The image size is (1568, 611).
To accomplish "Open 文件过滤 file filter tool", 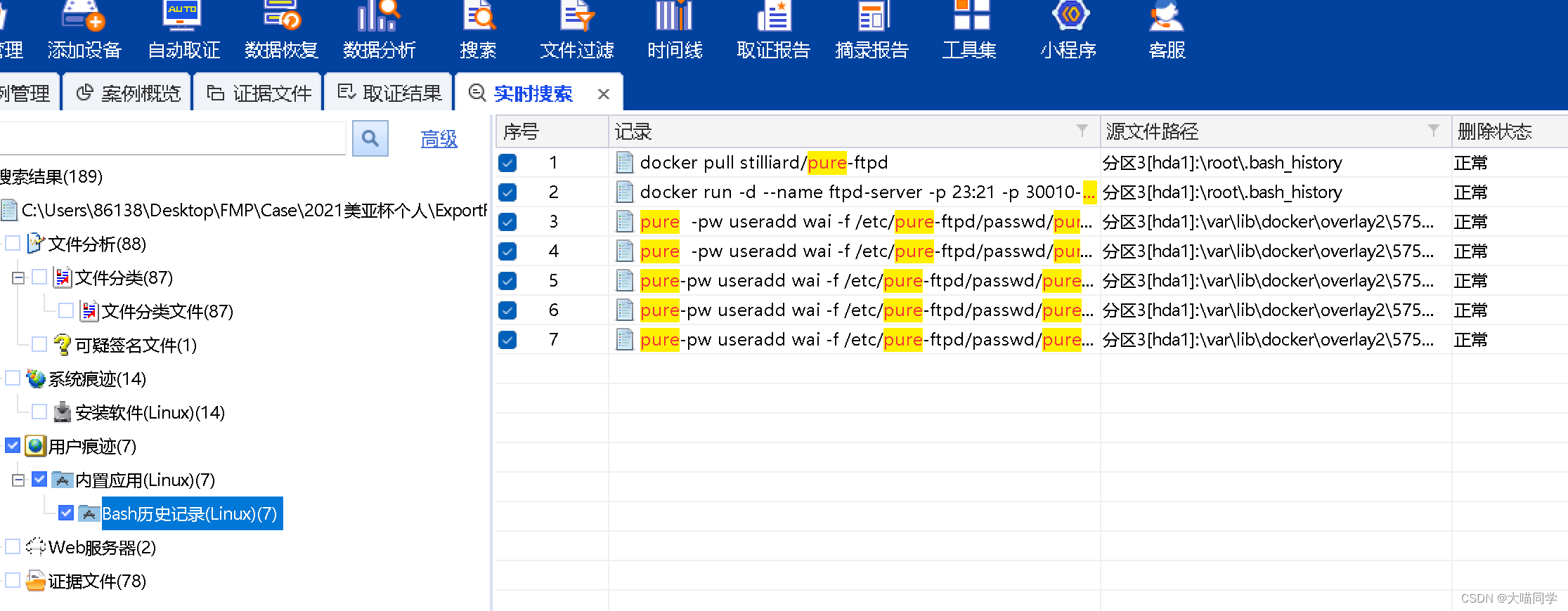I will pos(577,29).
